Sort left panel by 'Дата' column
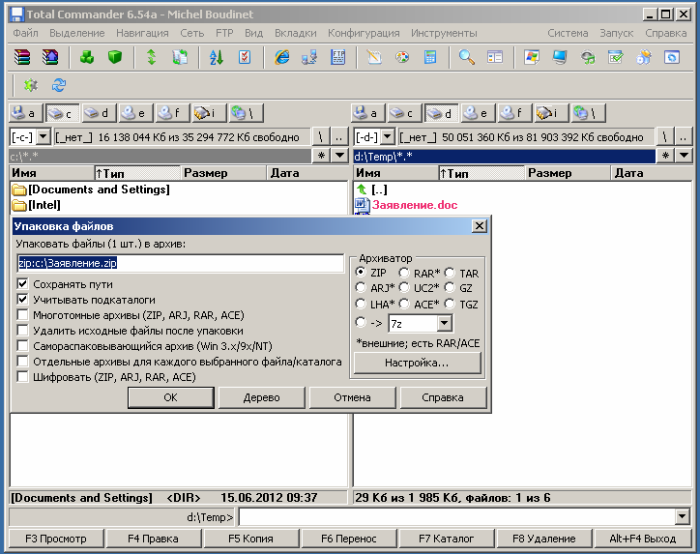The width and height of the screenshot is (700, 554). pos(307,173)
